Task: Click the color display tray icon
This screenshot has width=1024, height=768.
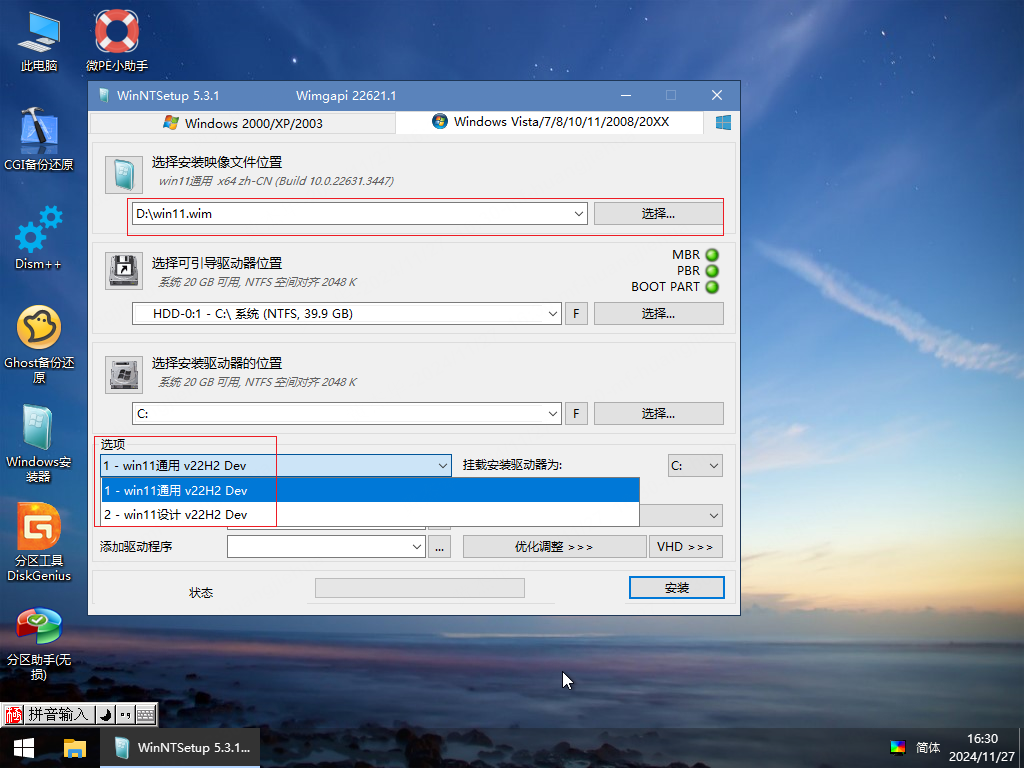Action: (898, 747)
